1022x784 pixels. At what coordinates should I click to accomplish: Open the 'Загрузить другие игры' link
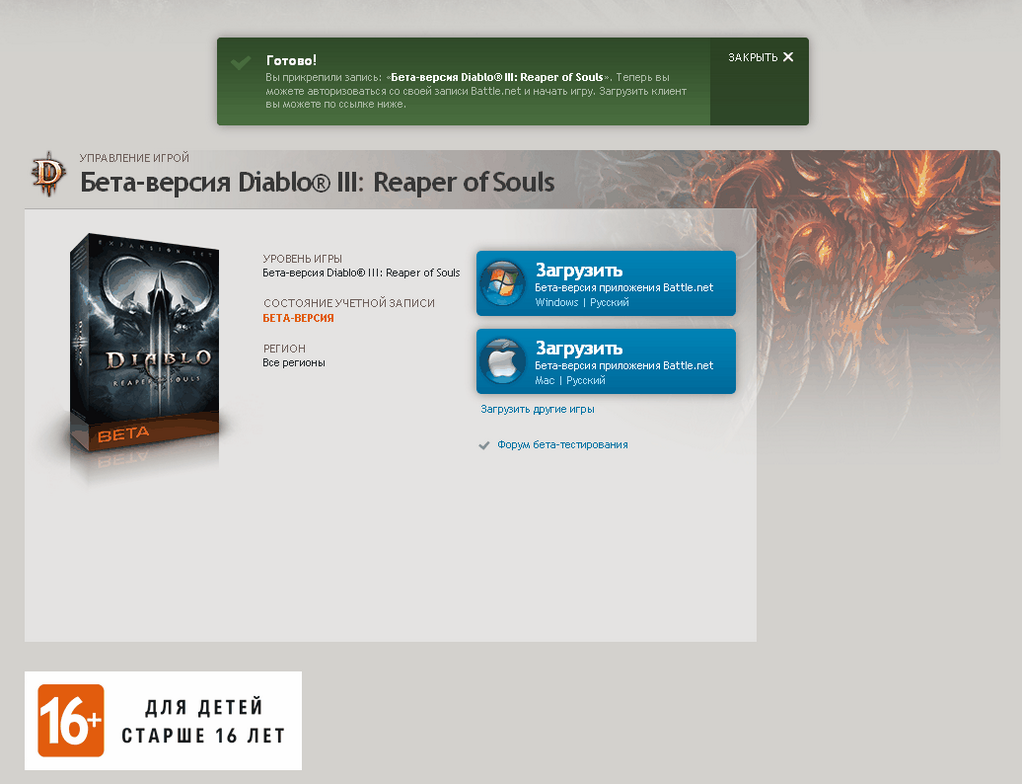click(537, 409)
